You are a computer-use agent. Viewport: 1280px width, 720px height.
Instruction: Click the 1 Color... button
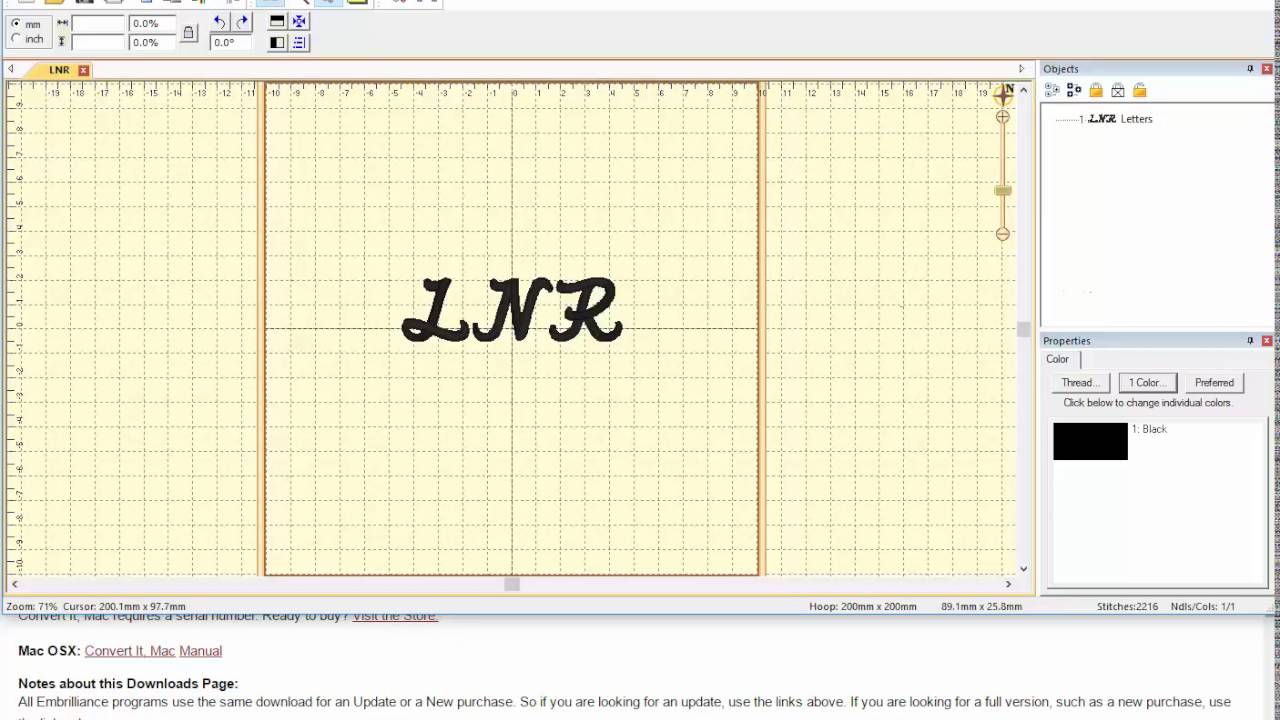point(1147,383)
